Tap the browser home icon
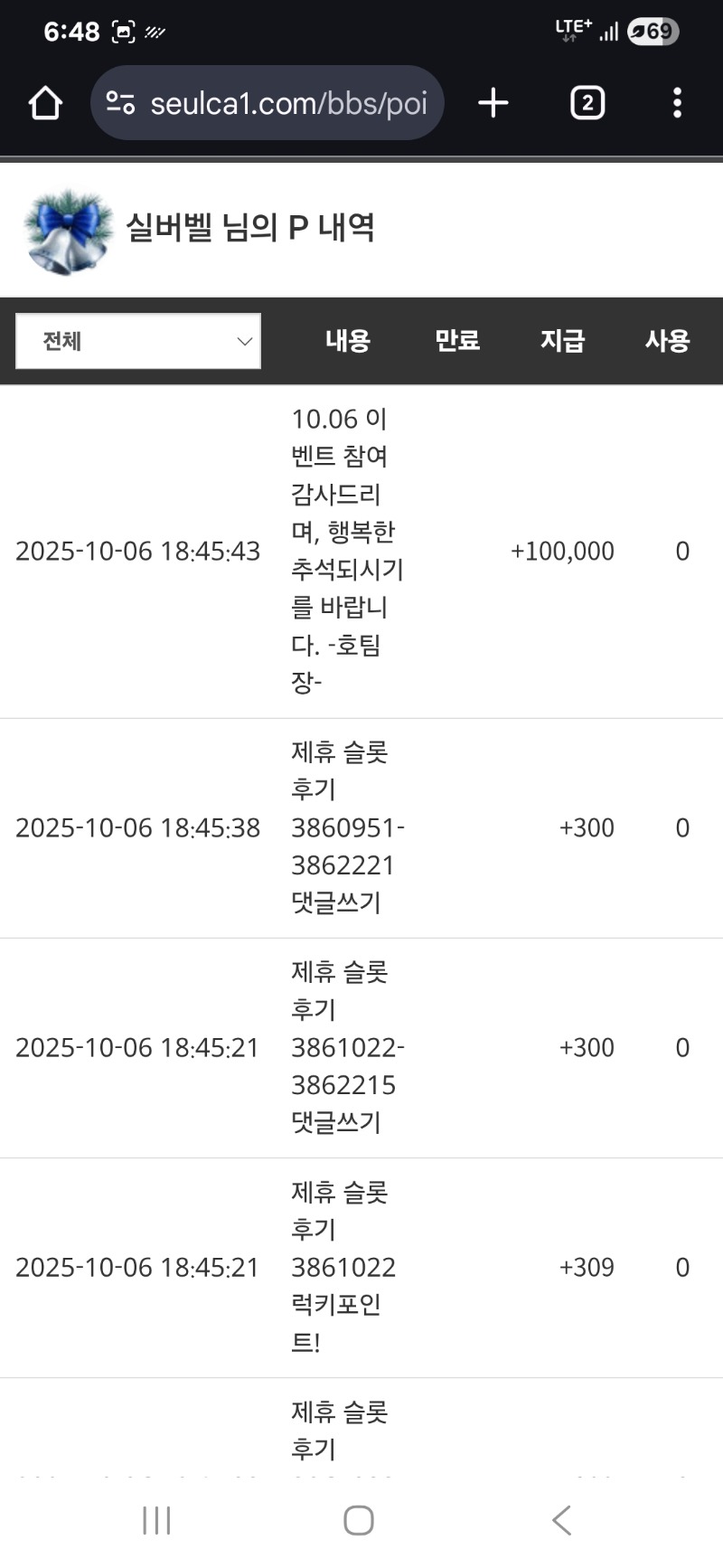Screen dimensions: 723x1568 (x=45, y=103)
